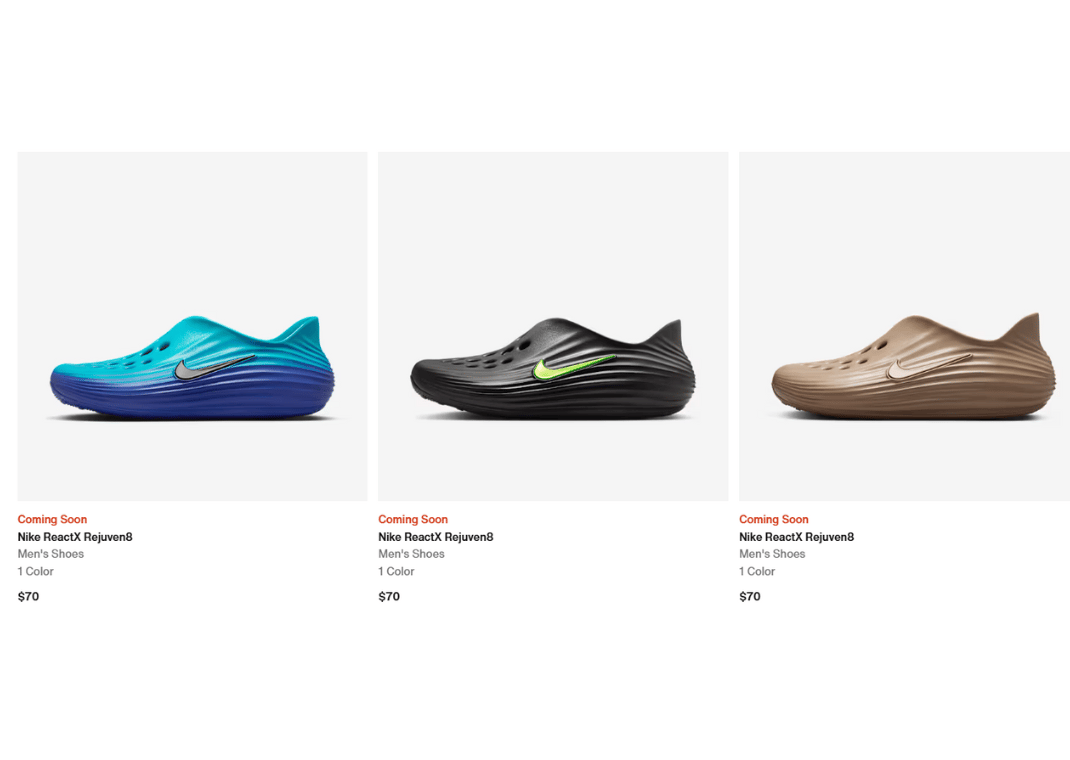The height and width of the screenshot is (760, 1070).
Task: Click second product's Nike ReactX Rejuven8 title
Action: coord(436,537)
